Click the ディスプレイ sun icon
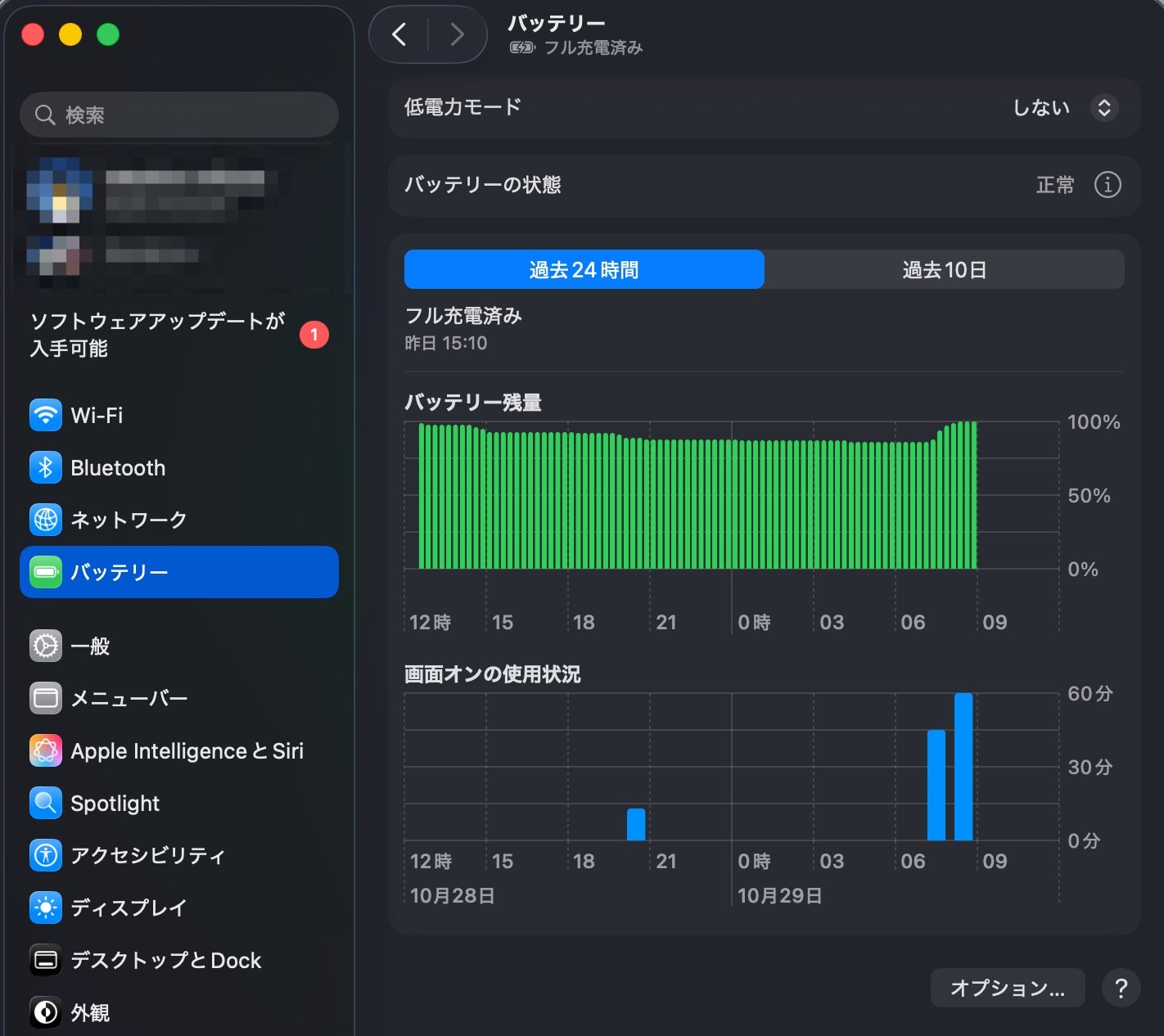The height and width of the screenshot is (1036, 1164). [x=46, y=908]
